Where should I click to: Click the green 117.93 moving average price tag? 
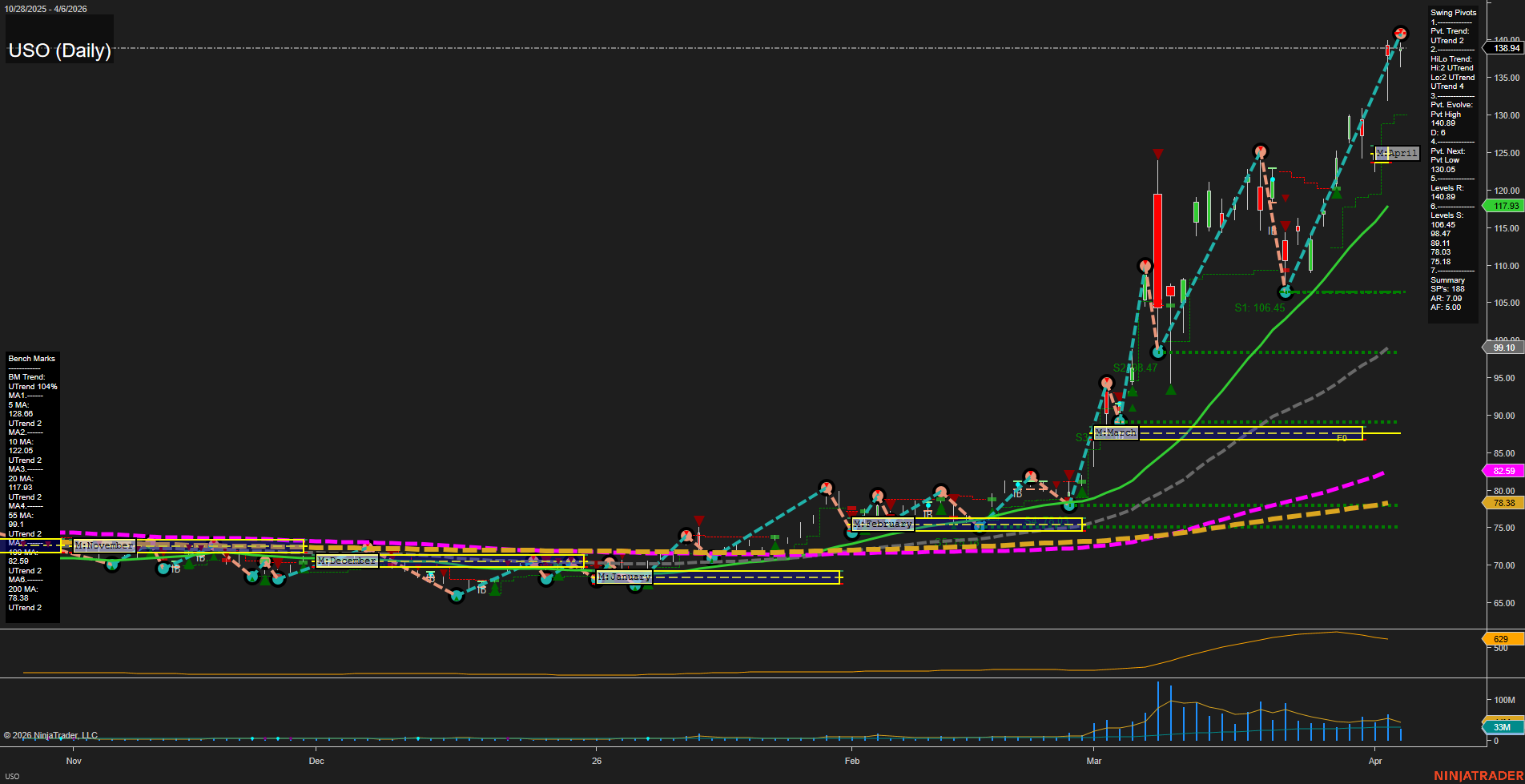click(1505, 206)
